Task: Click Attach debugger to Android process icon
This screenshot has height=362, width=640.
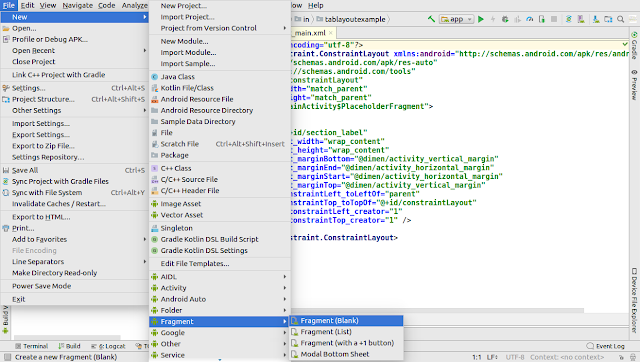Action: (x=542, y=19)
